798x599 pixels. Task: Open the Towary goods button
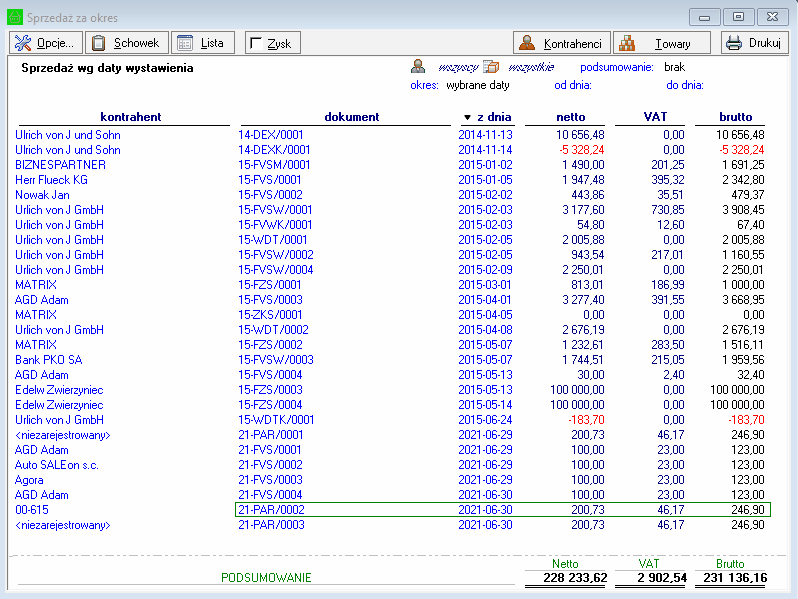point(661,43)
